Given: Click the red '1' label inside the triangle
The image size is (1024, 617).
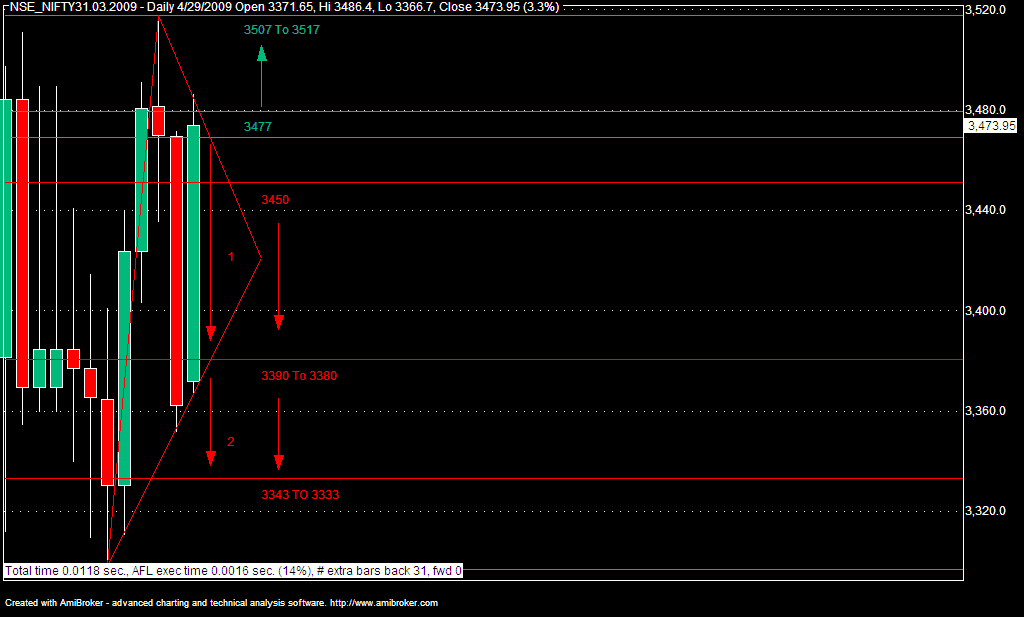Looking at the screenshot, I should tap(231, 257).
